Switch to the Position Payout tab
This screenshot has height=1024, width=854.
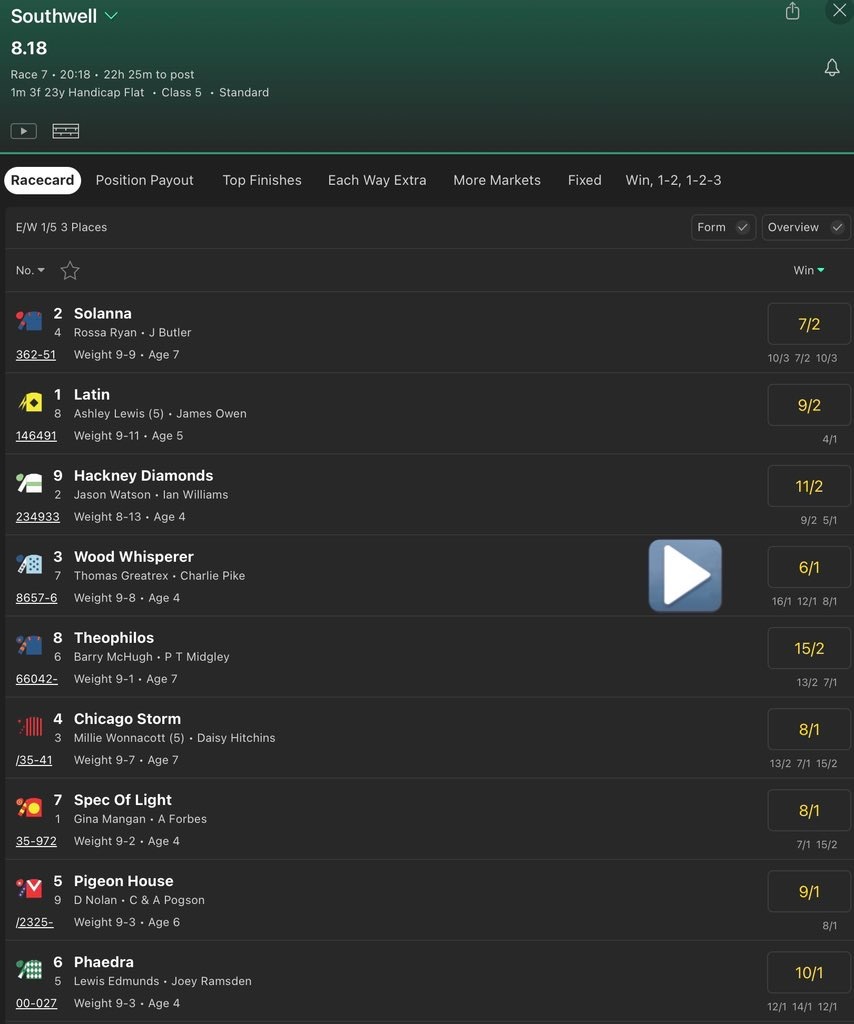pyautogui.click(x=145, y=180)
